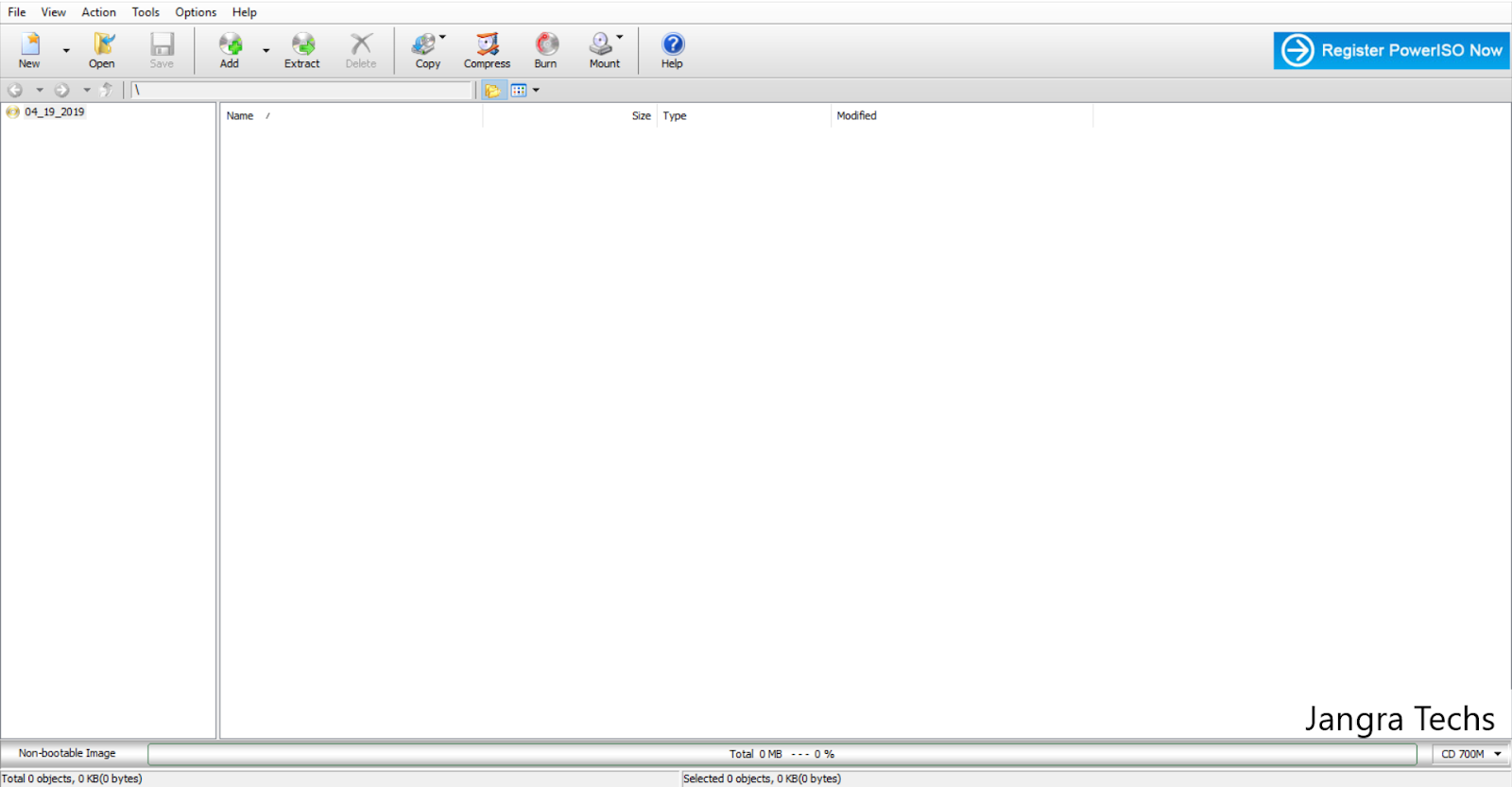The image size is (1512, 787).
Task: Click the Save toolbar icon
Action: coord(162,50)
